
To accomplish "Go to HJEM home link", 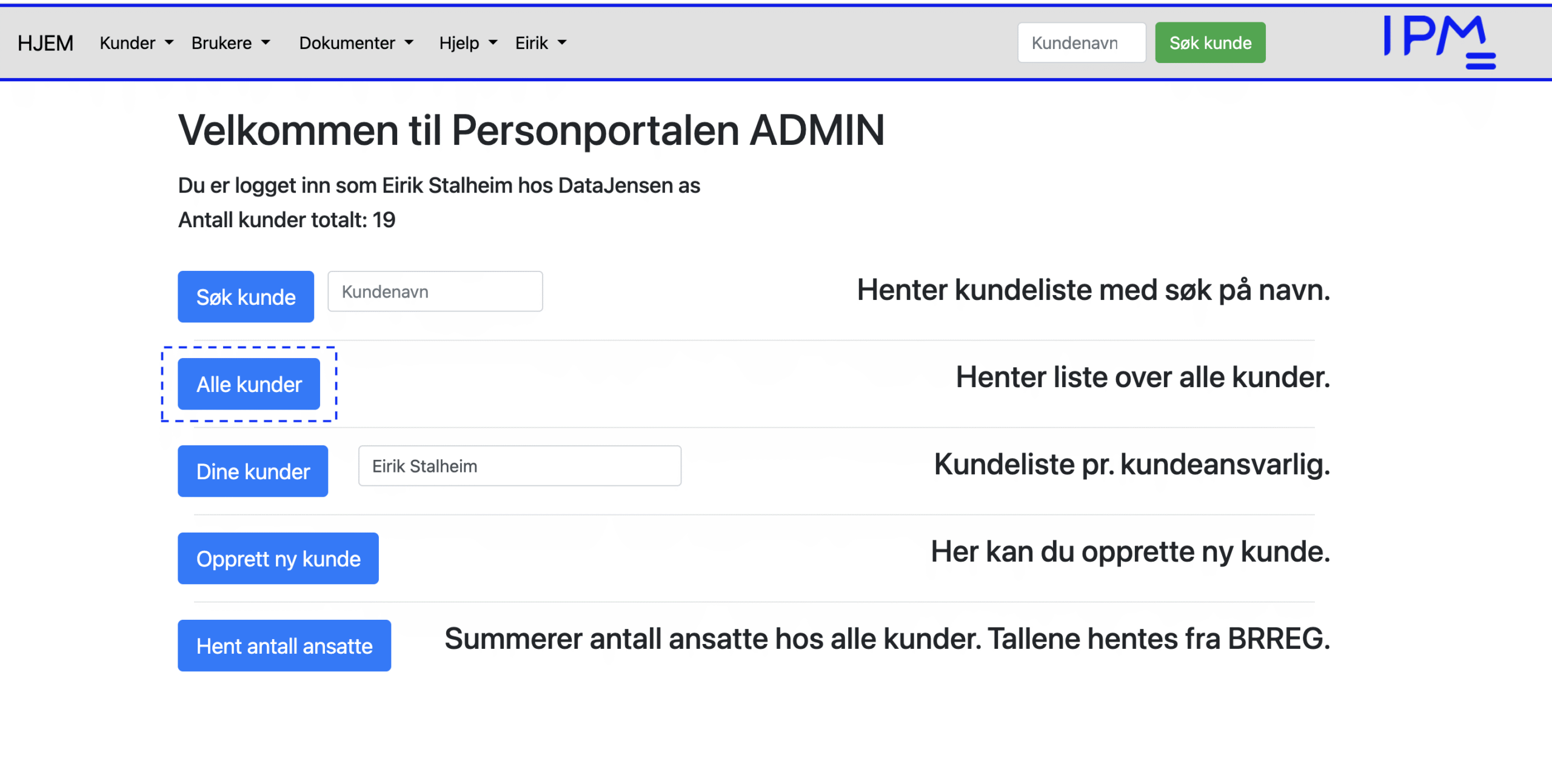I will (45, 43).
